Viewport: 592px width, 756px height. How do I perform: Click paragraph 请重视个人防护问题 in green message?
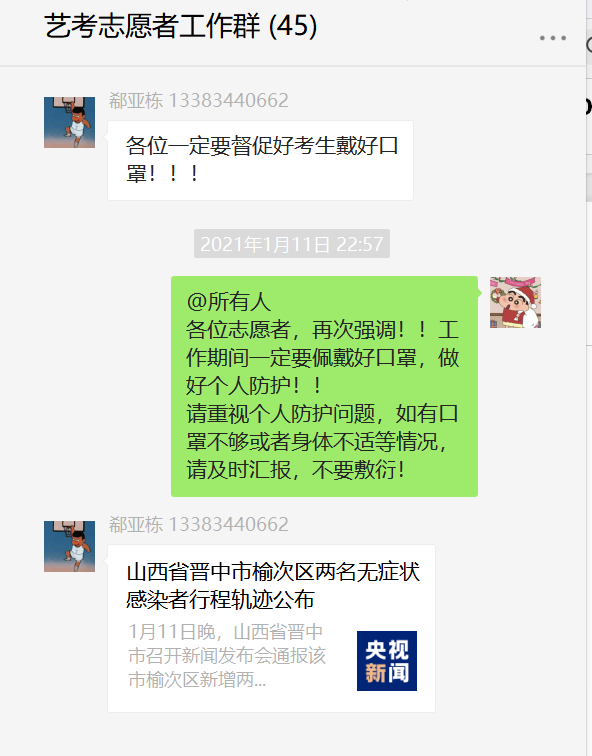(322, 441)
